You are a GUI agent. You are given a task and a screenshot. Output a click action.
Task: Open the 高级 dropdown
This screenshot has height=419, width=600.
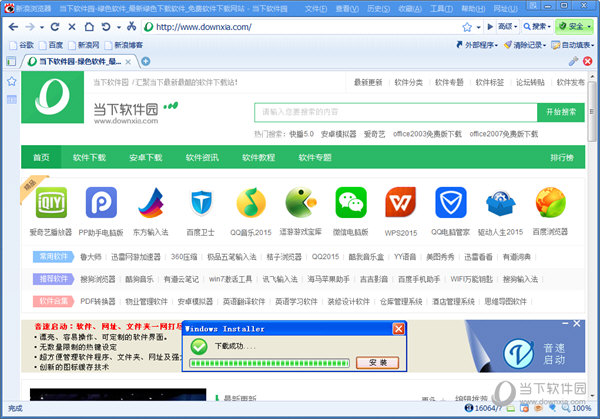pos(507,27)
